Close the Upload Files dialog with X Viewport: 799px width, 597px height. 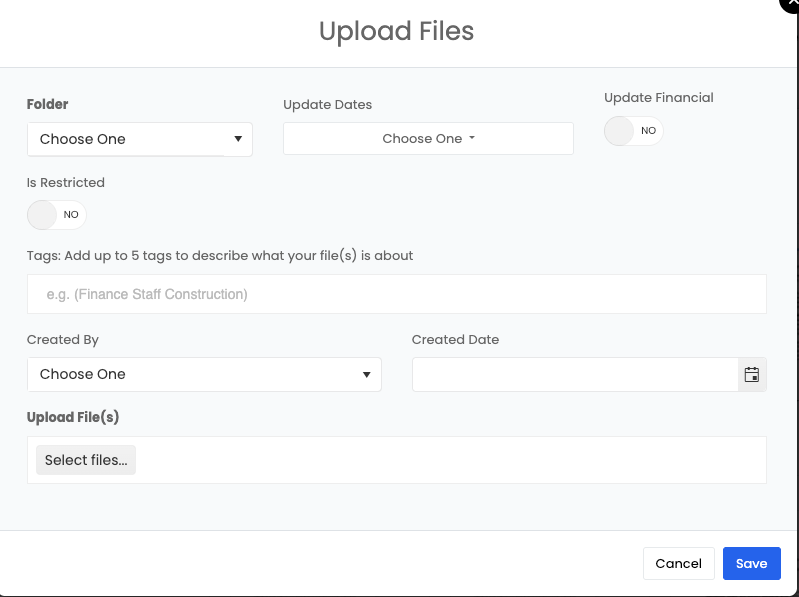791,4
